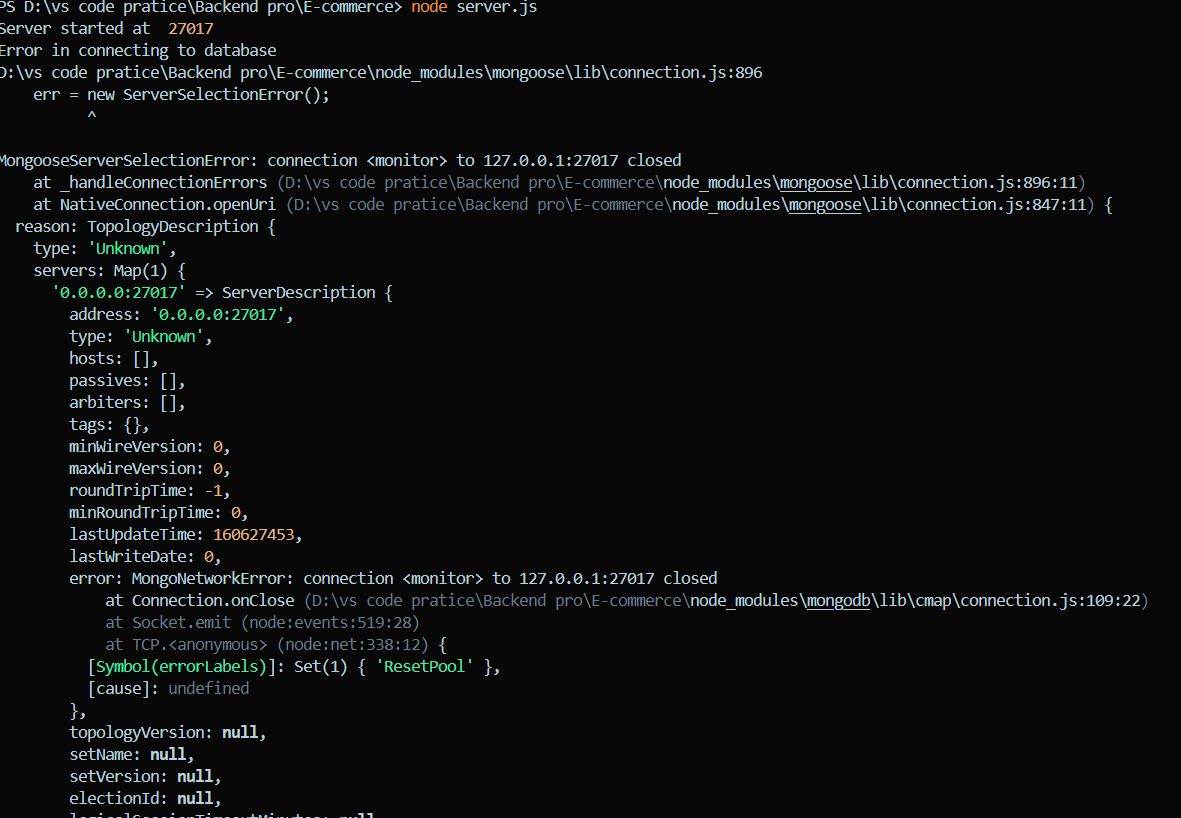Viewport: 1181px width, 818px height.
Task: Click the 'Error in connecting to database' message
Action: coord(137,51)
